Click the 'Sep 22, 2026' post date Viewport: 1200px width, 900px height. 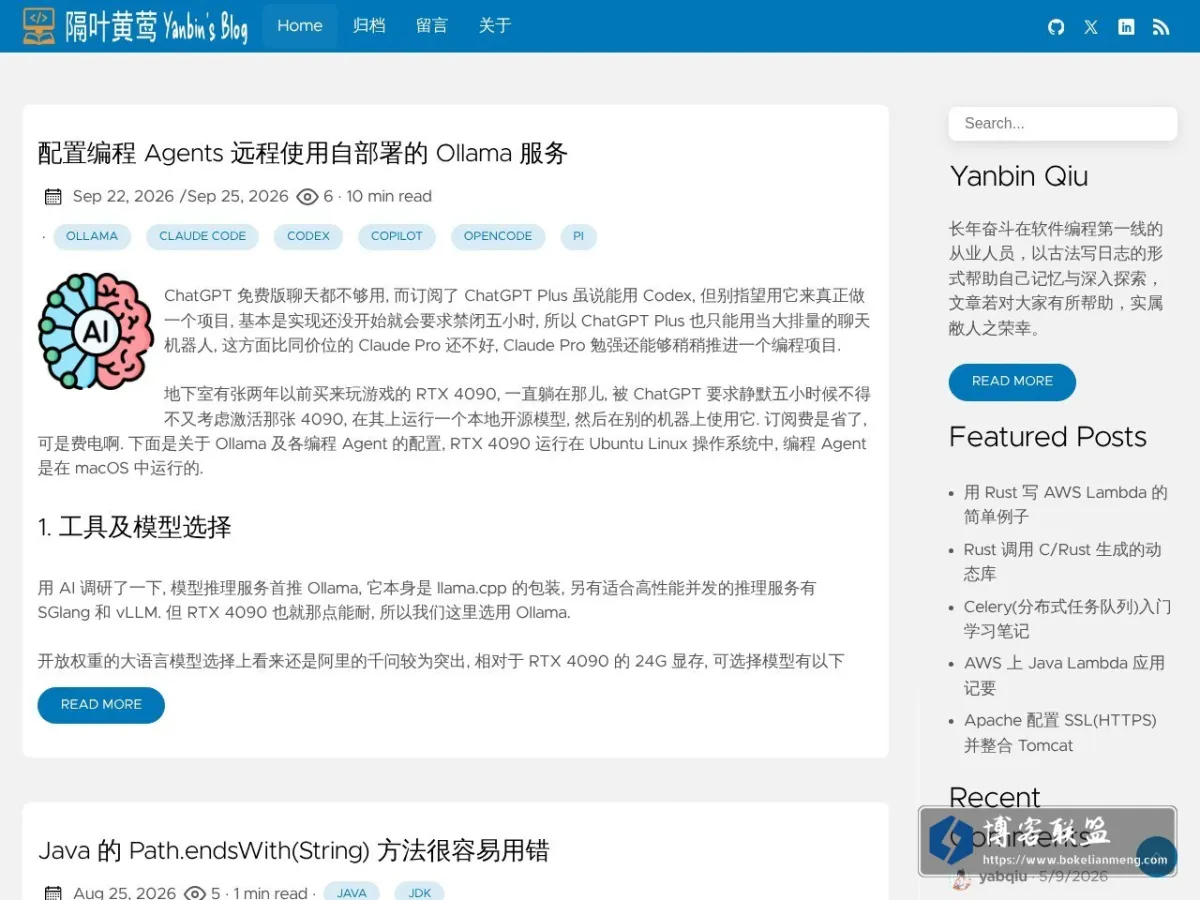tap(123, 197)
